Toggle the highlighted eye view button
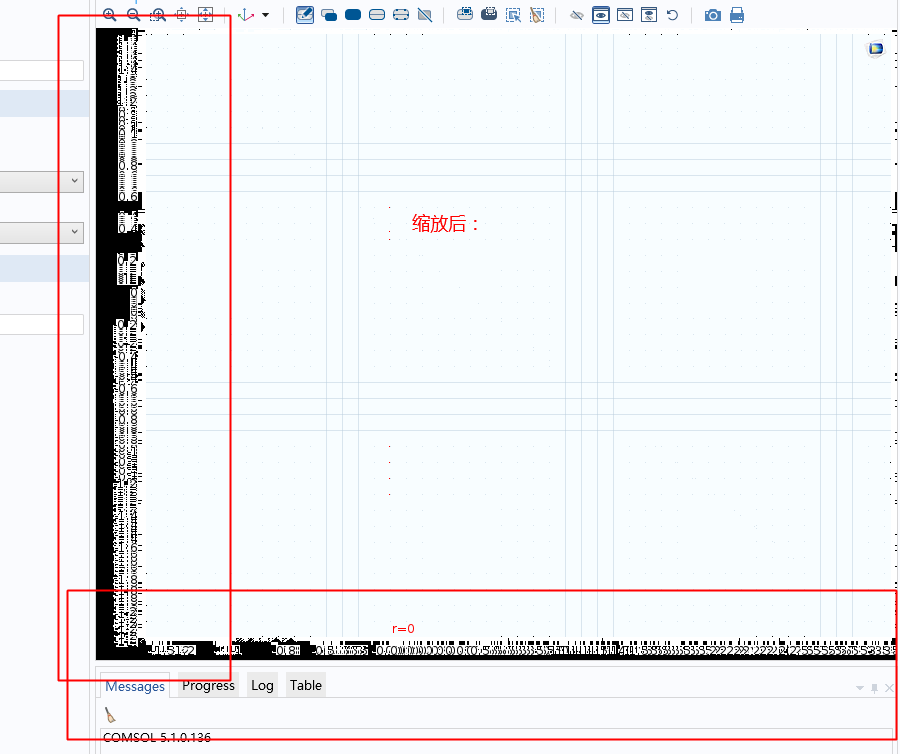 (601, 15)
